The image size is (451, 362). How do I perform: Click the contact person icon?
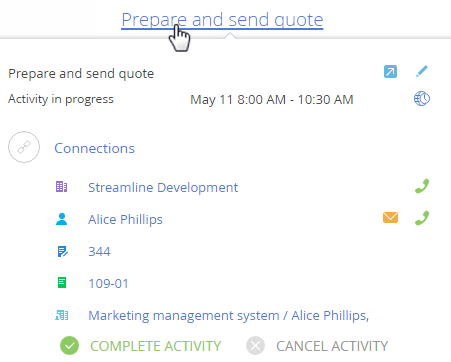pos(62,219)
